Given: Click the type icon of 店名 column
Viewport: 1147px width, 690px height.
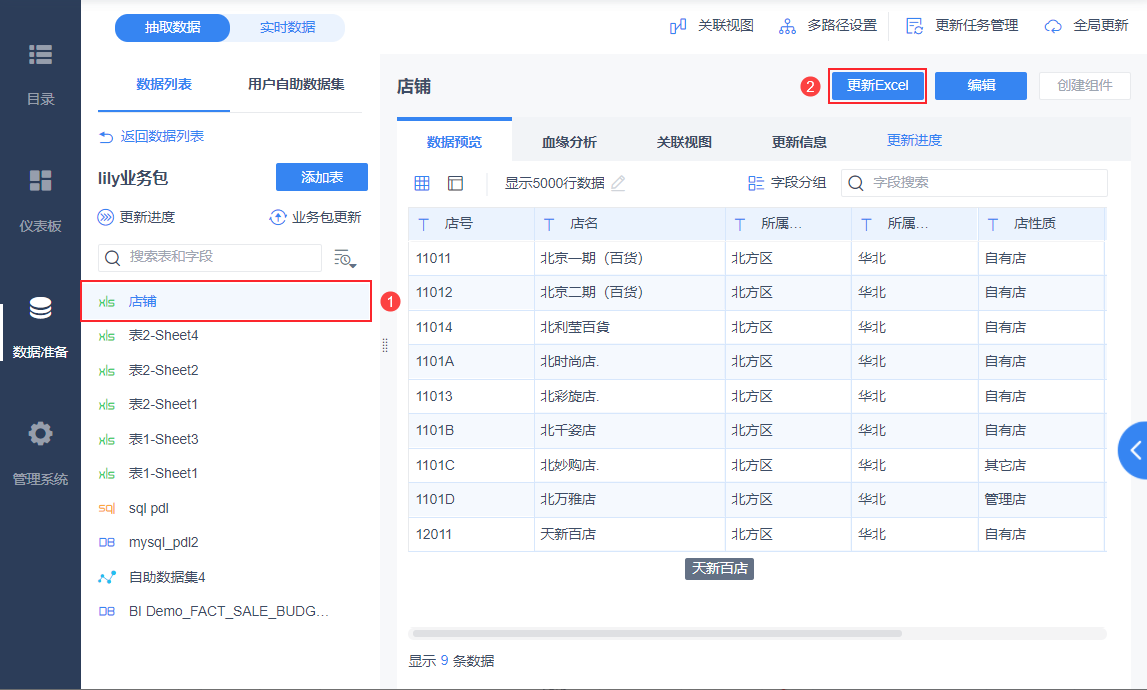Looking at the screenshot, I should 549,225.
